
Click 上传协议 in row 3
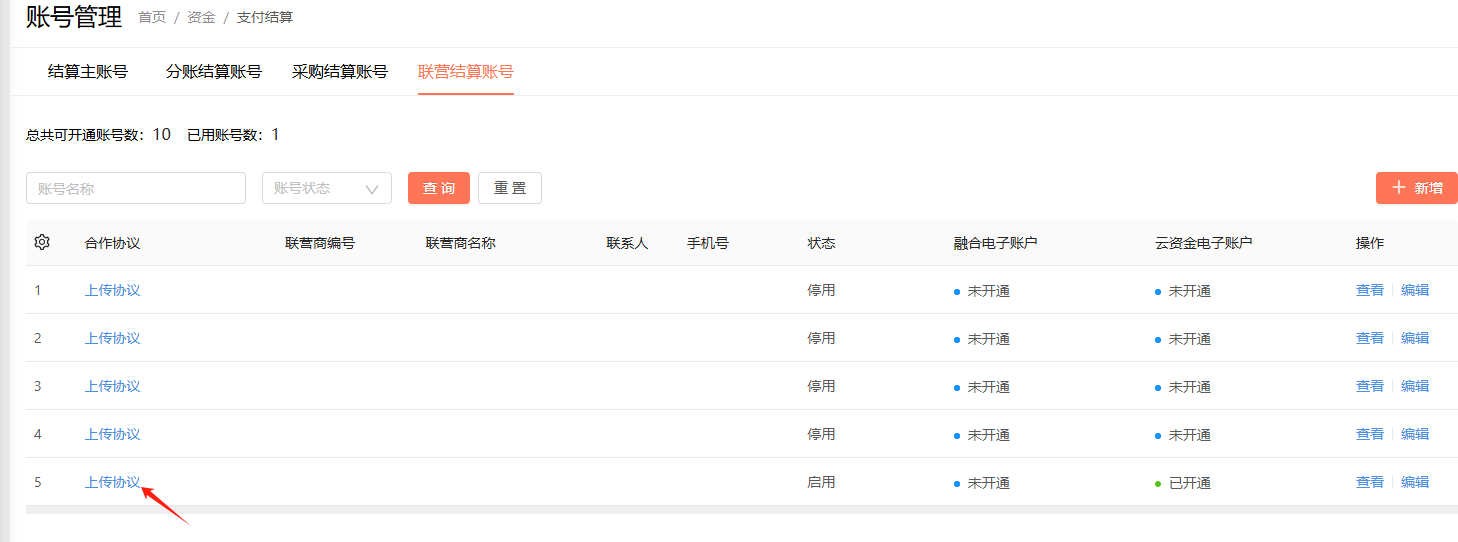[113, 386]
